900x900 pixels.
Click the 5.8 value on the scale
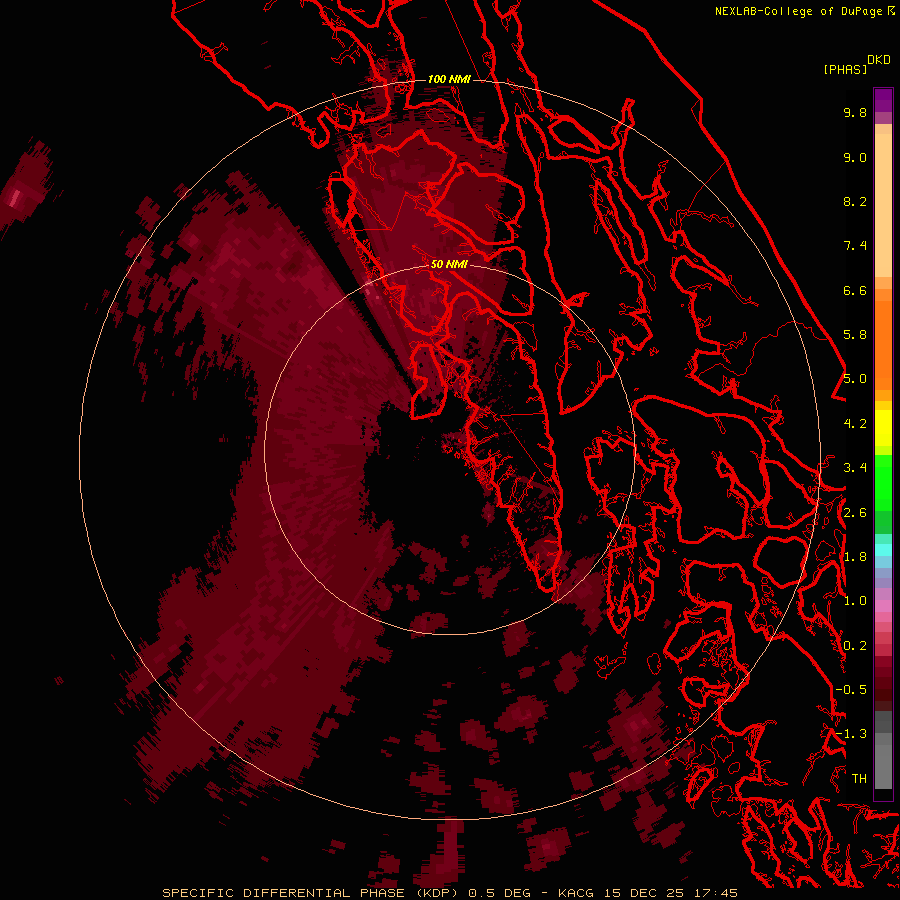pos(855,335)
